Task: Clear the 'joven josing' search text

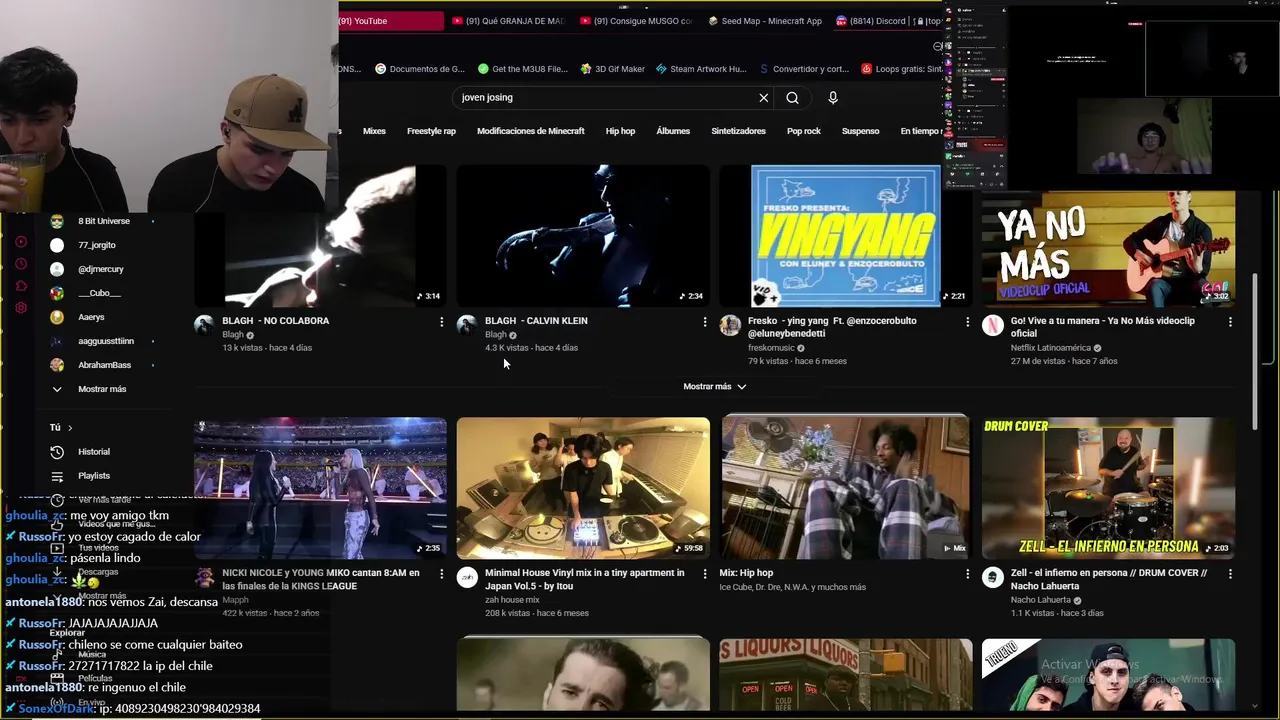Action: 764,98
